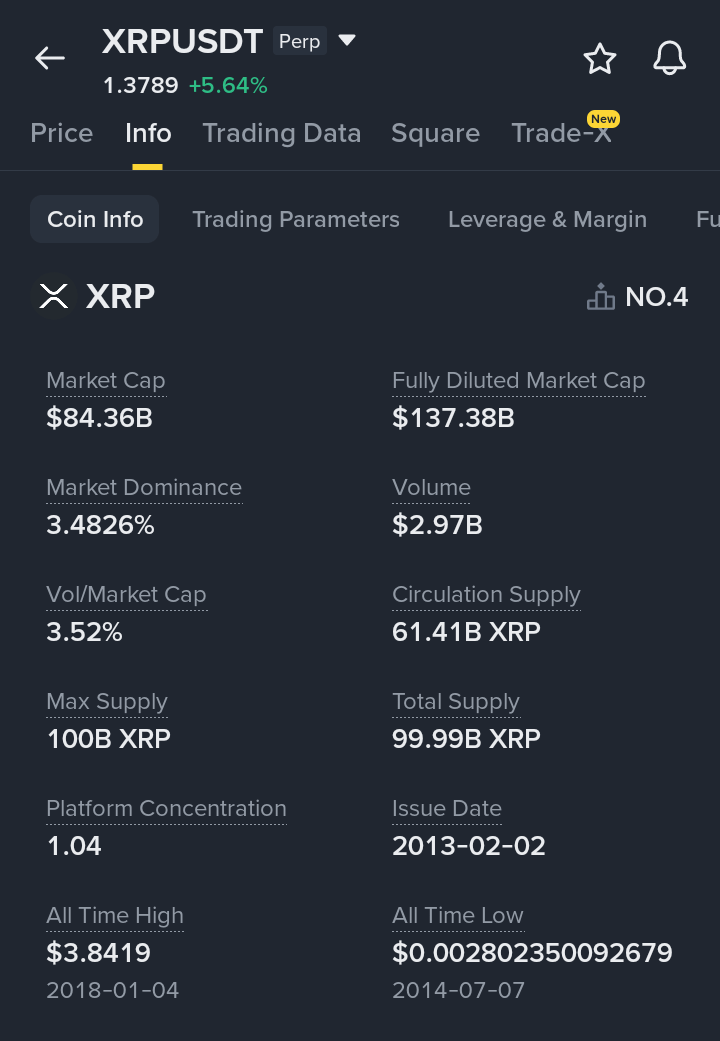The image size is (720, 1041).
Task: Tap the Fully Diluted Market Cap label
Action: click(518, 381)
